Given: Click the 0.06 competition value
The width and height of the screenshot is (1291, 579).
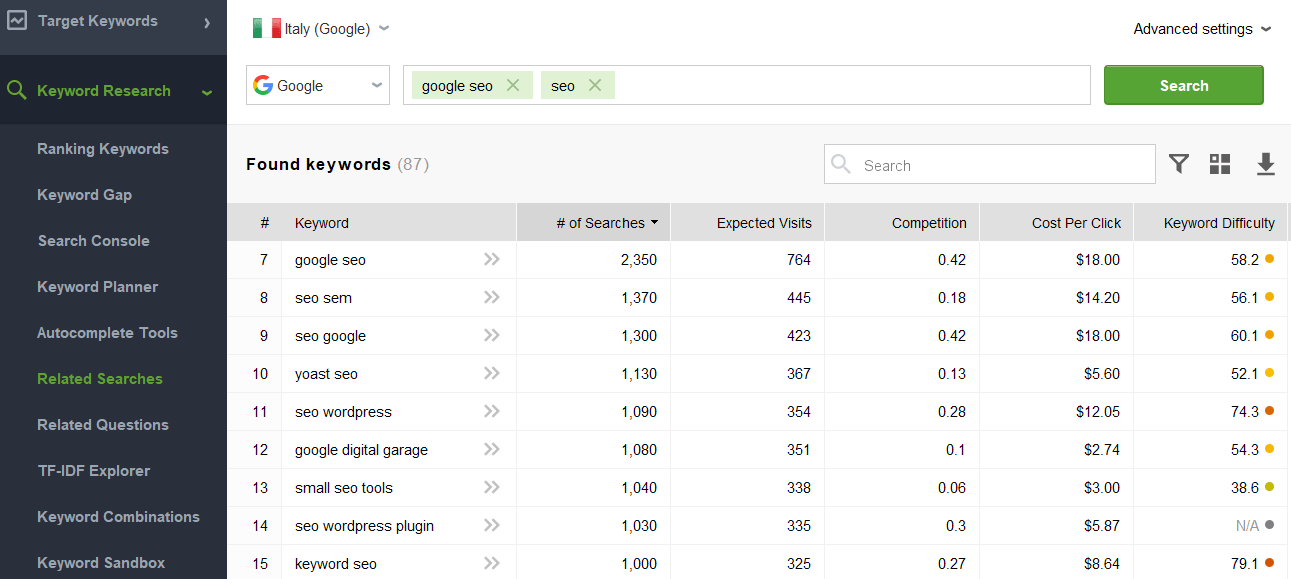Looking at the screenshot, I should click(x=952, y=488).
